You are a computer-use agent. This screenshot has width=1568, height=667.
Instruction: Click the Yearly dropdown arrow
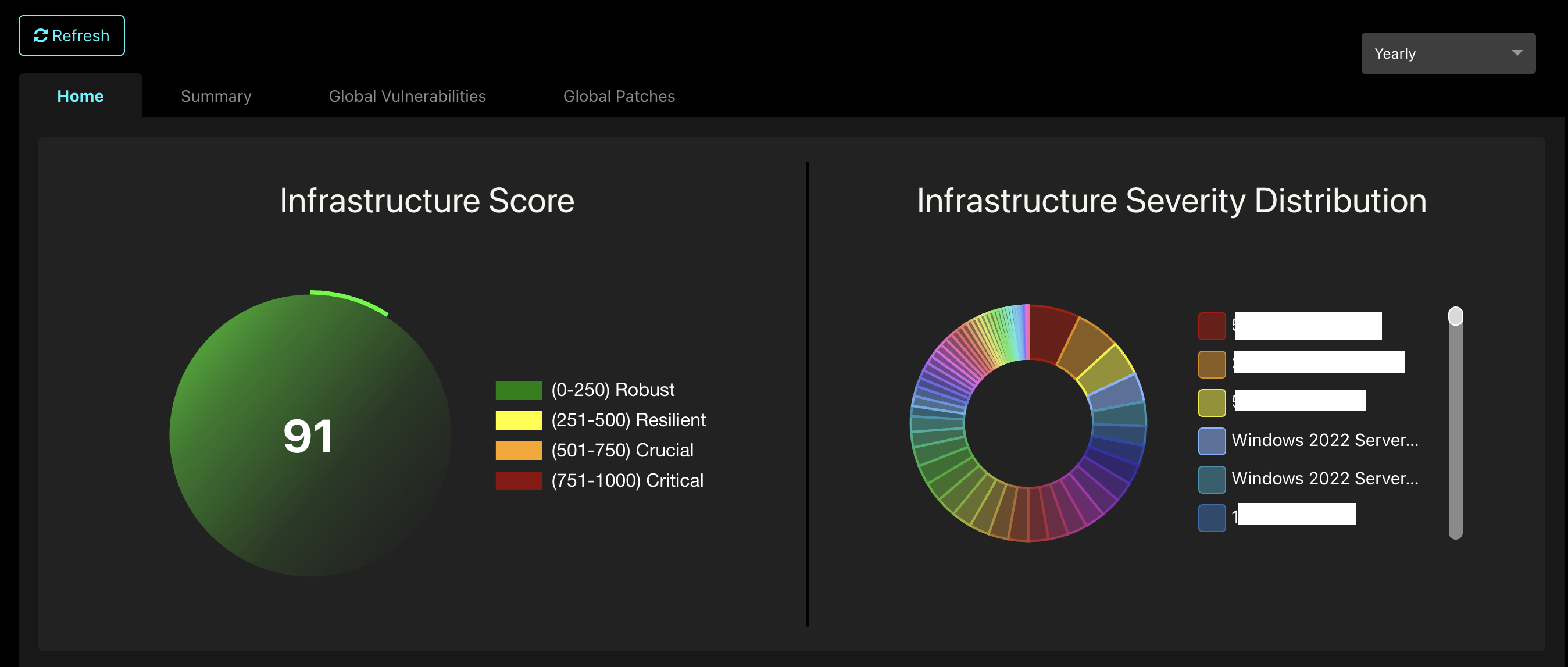coord(1516,53)
